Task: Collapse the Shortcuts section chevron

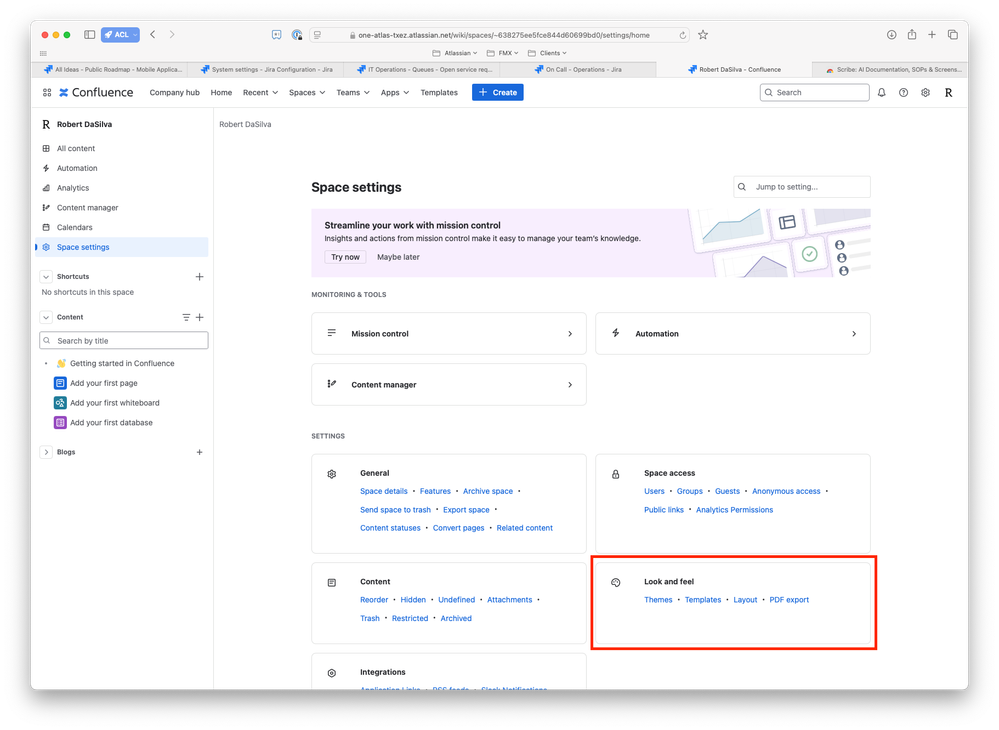Action: [46, 276]
